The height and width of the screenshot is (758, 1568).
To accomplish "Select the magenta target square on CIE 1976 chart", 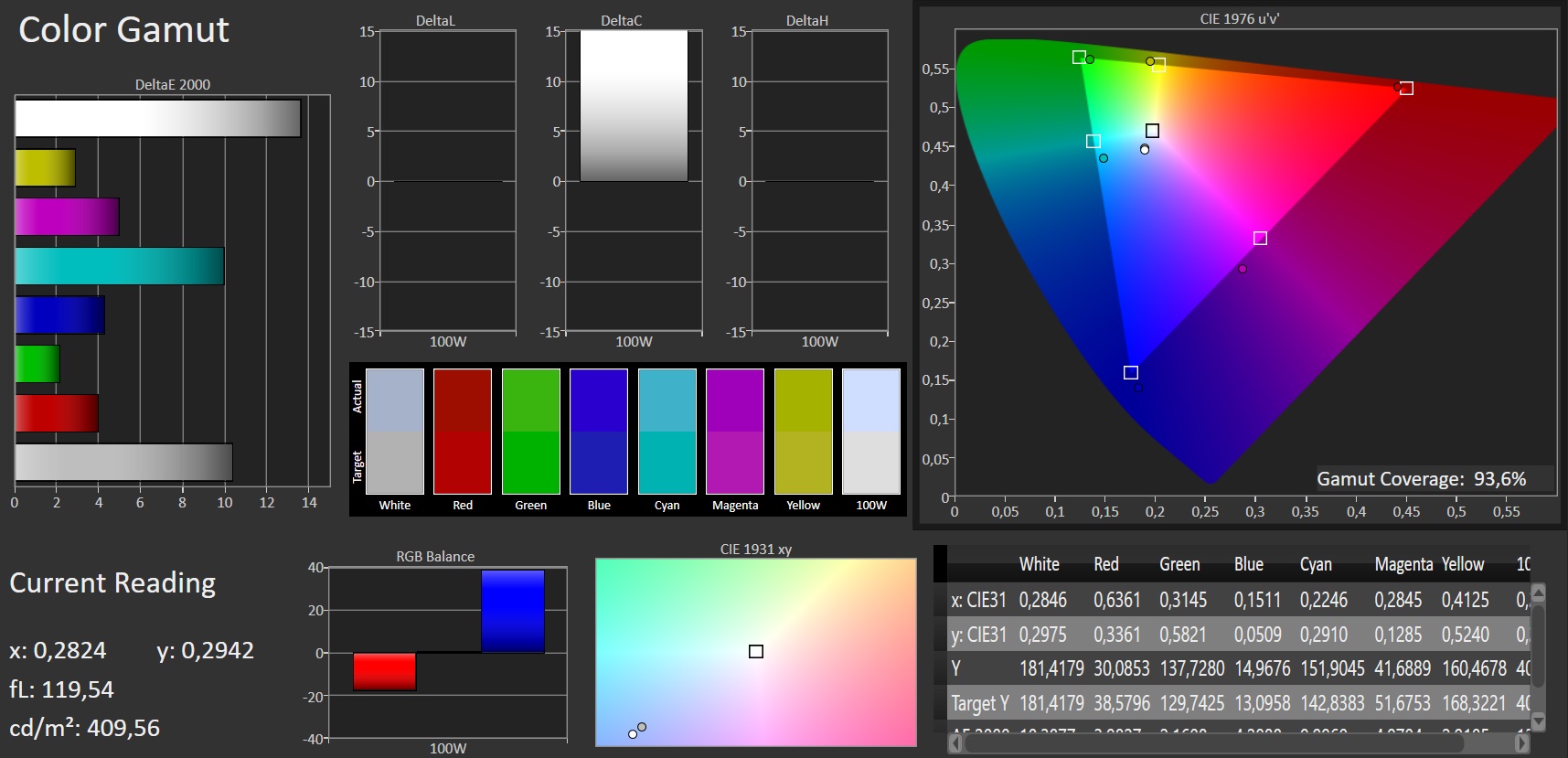I will tap(1260, 239).
